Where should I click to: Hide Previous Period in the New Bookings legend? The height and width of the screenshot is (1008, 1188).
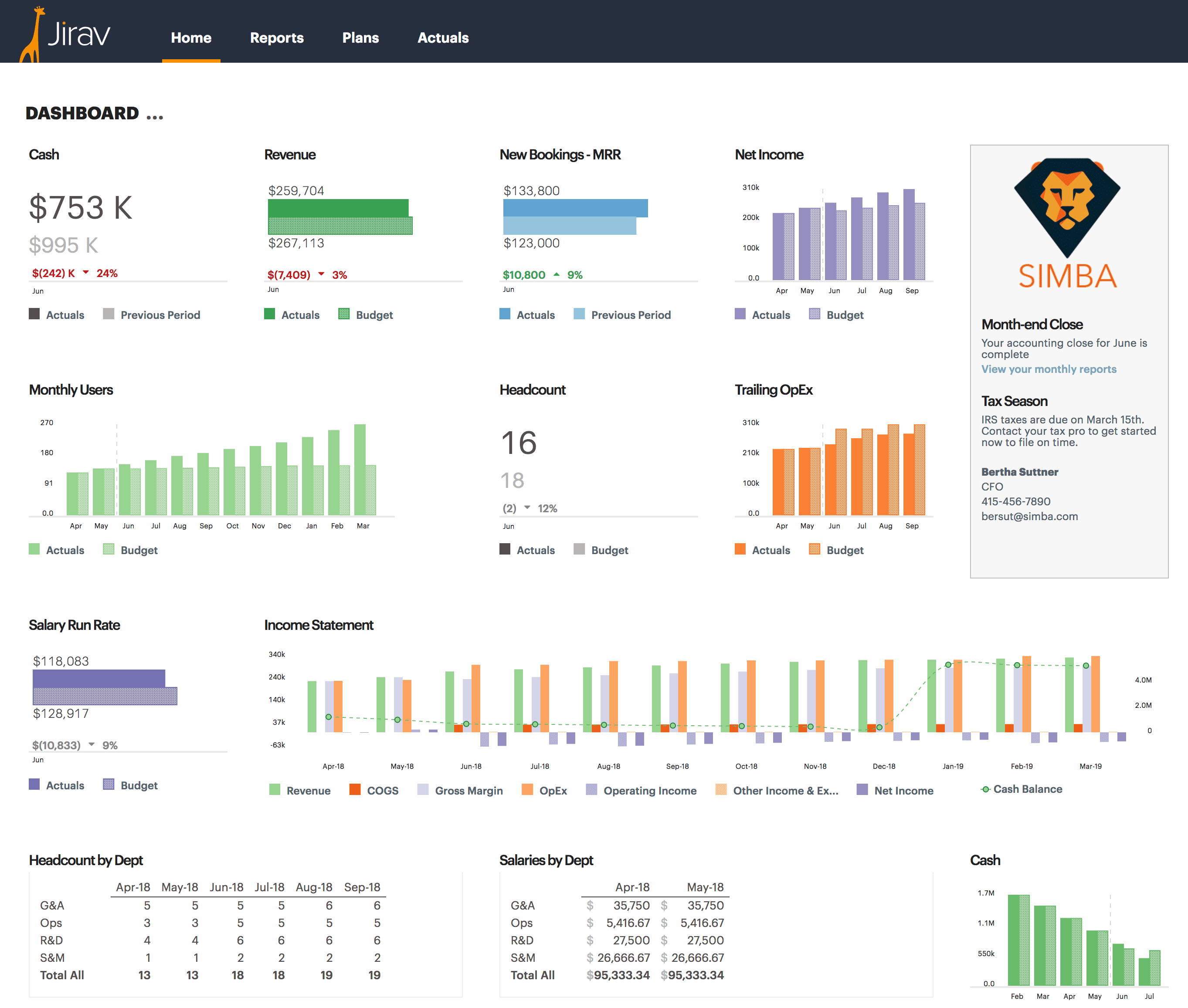coord(631,314)
